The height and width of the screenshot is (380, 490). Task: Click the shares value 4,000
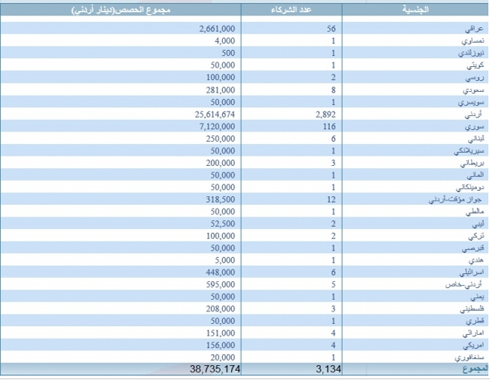225,41
